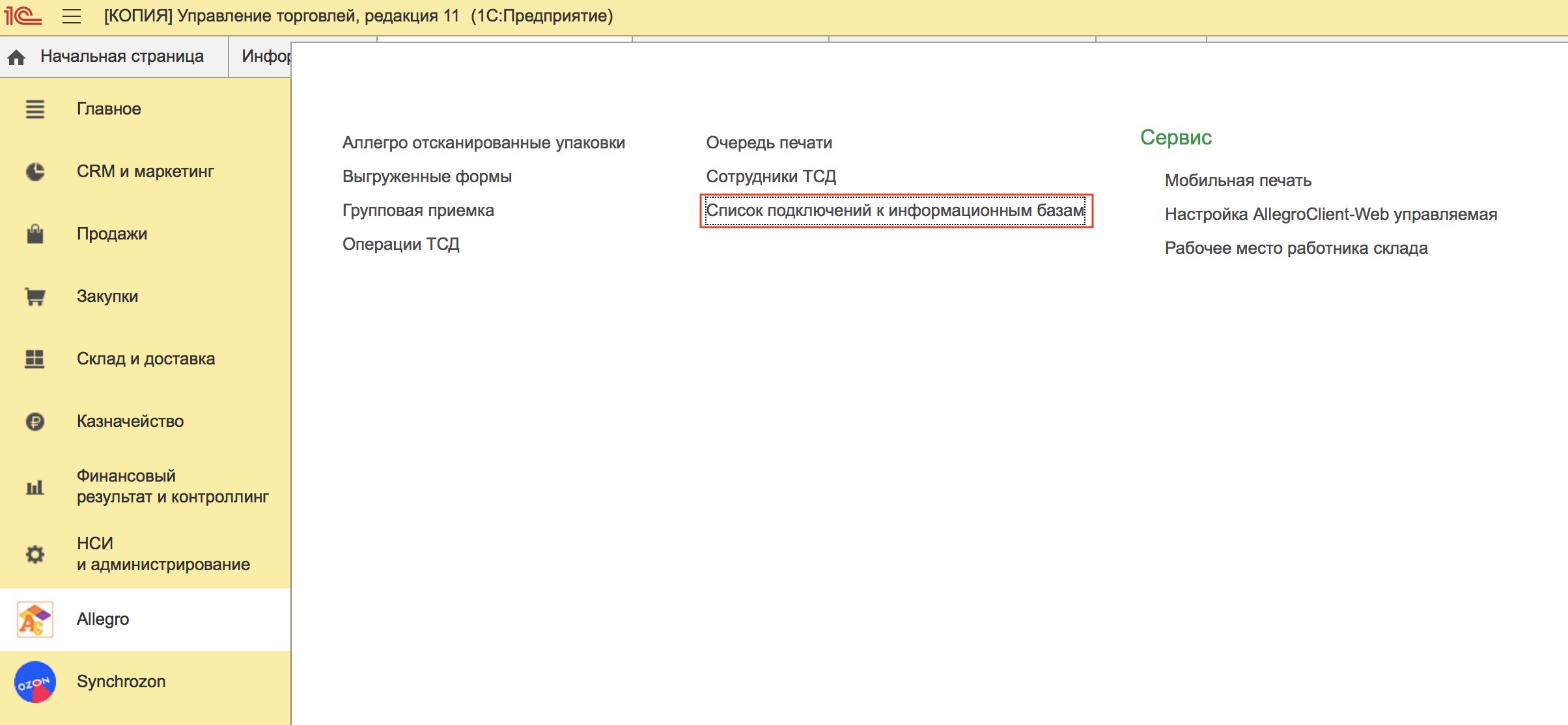
Task: Click the Закупки cart icon
Action: tap(35, 297)
